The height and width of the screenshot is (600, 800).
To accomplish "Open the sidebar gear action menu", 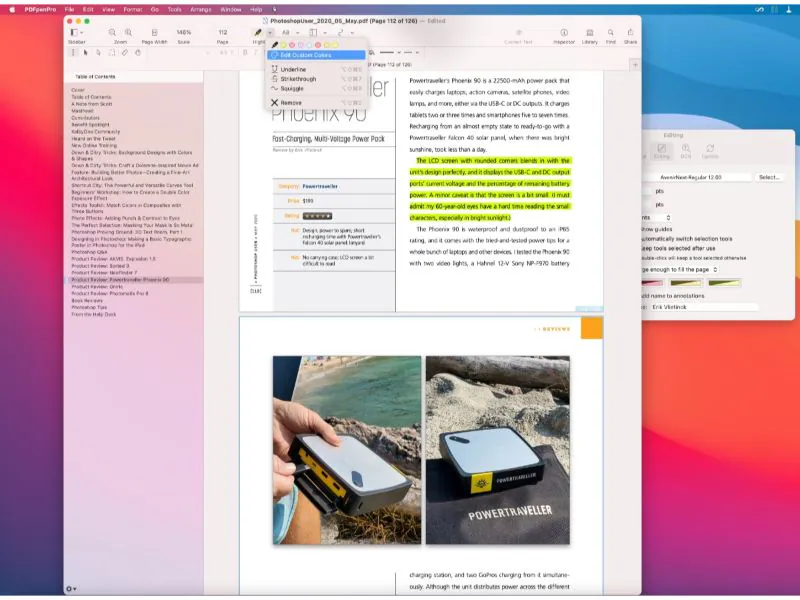I will point(71,589).
